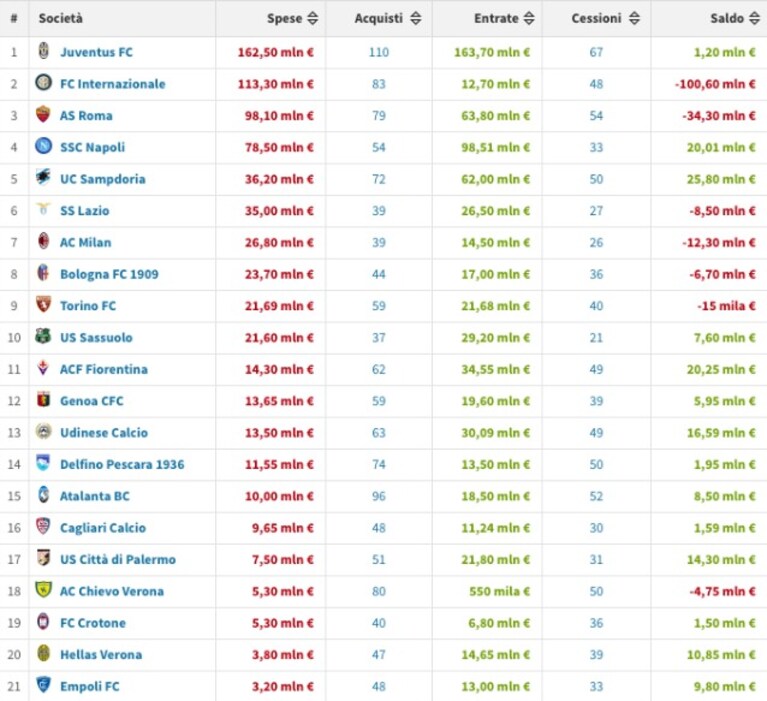Click the ACF Fiorentina club crest
This screenshot has width=767, height=701.
(x=44, y=367)
